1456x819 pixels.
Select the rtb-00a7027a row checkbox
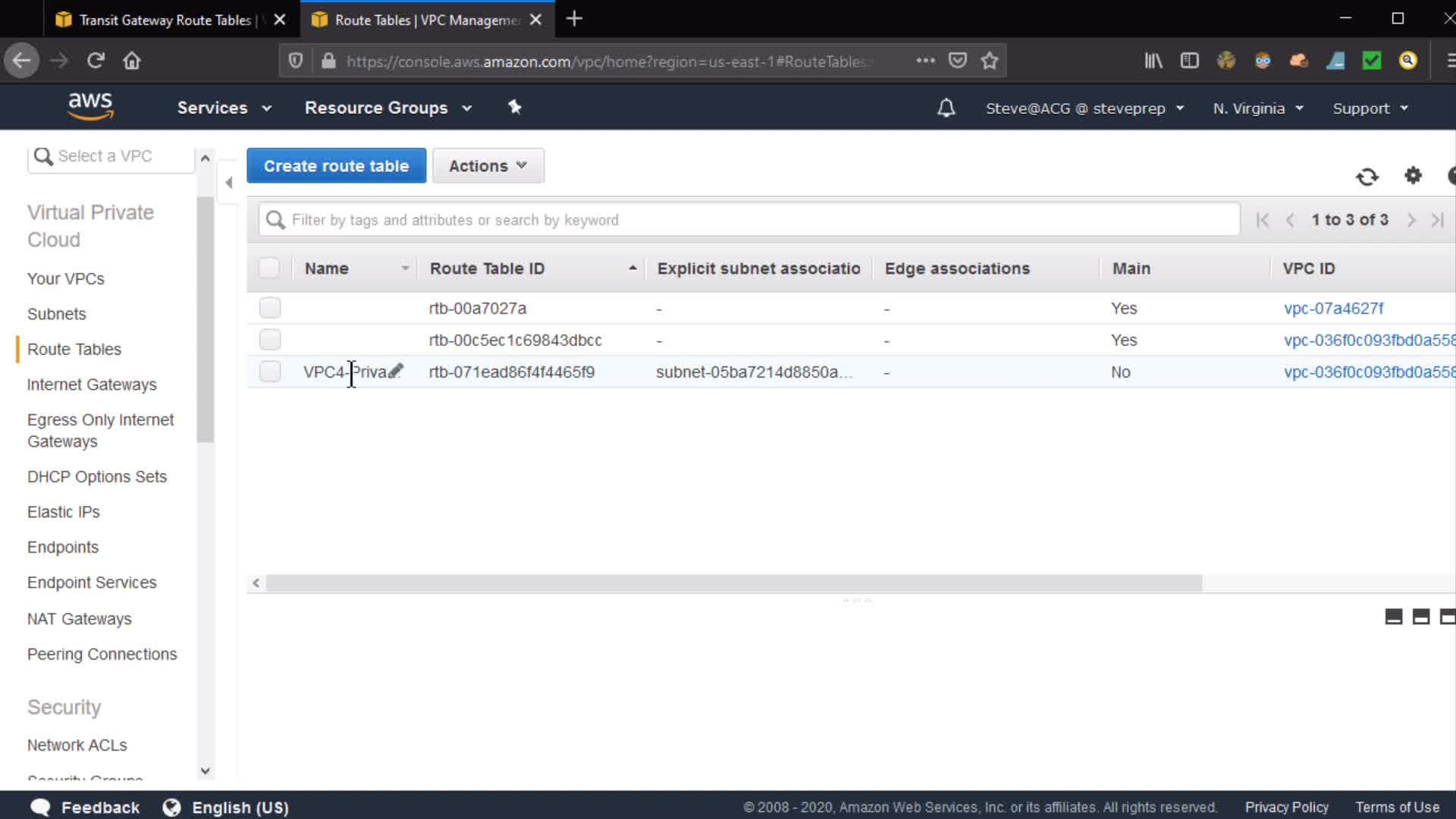pyautogui.click(x=270, y=308)
